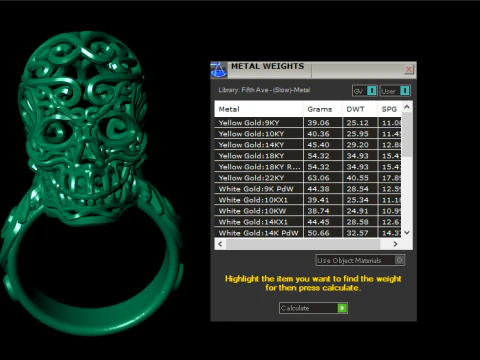The height and width of the screenshot is (360, 480).
Task: Select the Yellow Gold:10KY row
Action: (x=308, y=134)
